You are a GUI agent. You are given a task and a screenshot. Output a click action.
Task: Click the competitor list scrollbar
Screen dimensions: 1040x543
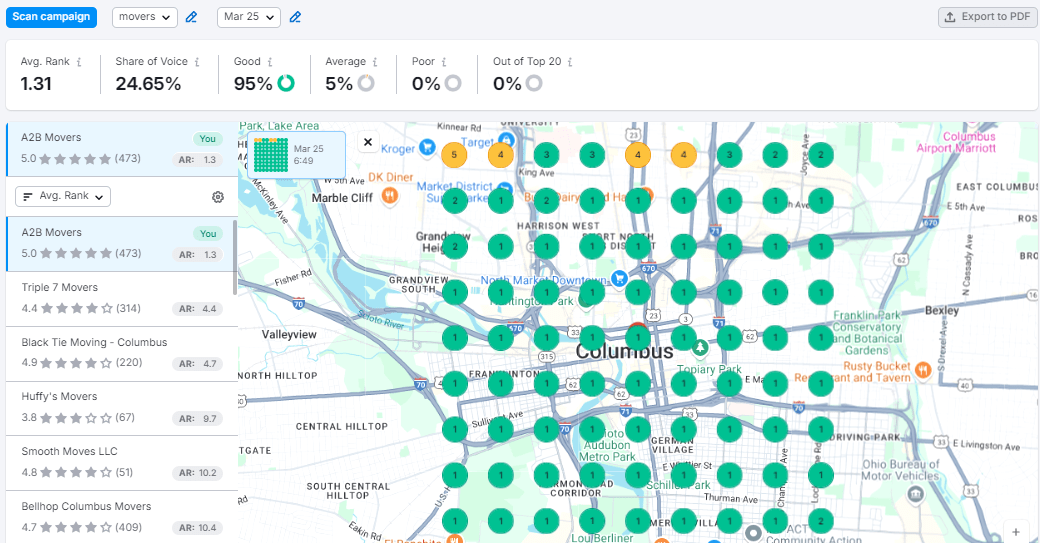pyautogui.click(x=235, y=257)
